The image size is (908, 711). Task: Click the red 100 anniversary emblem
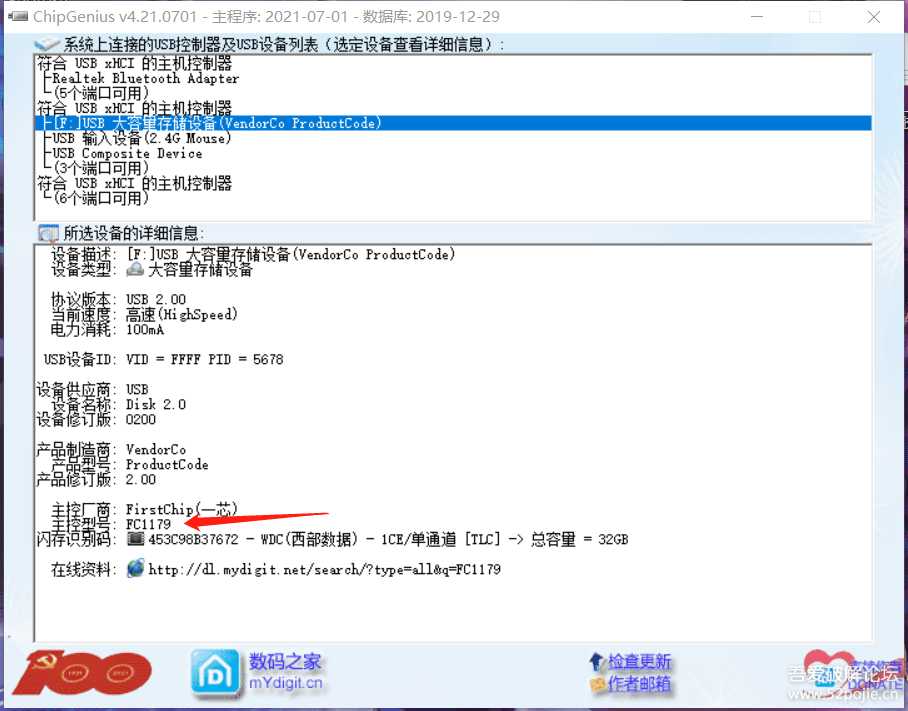82,672
